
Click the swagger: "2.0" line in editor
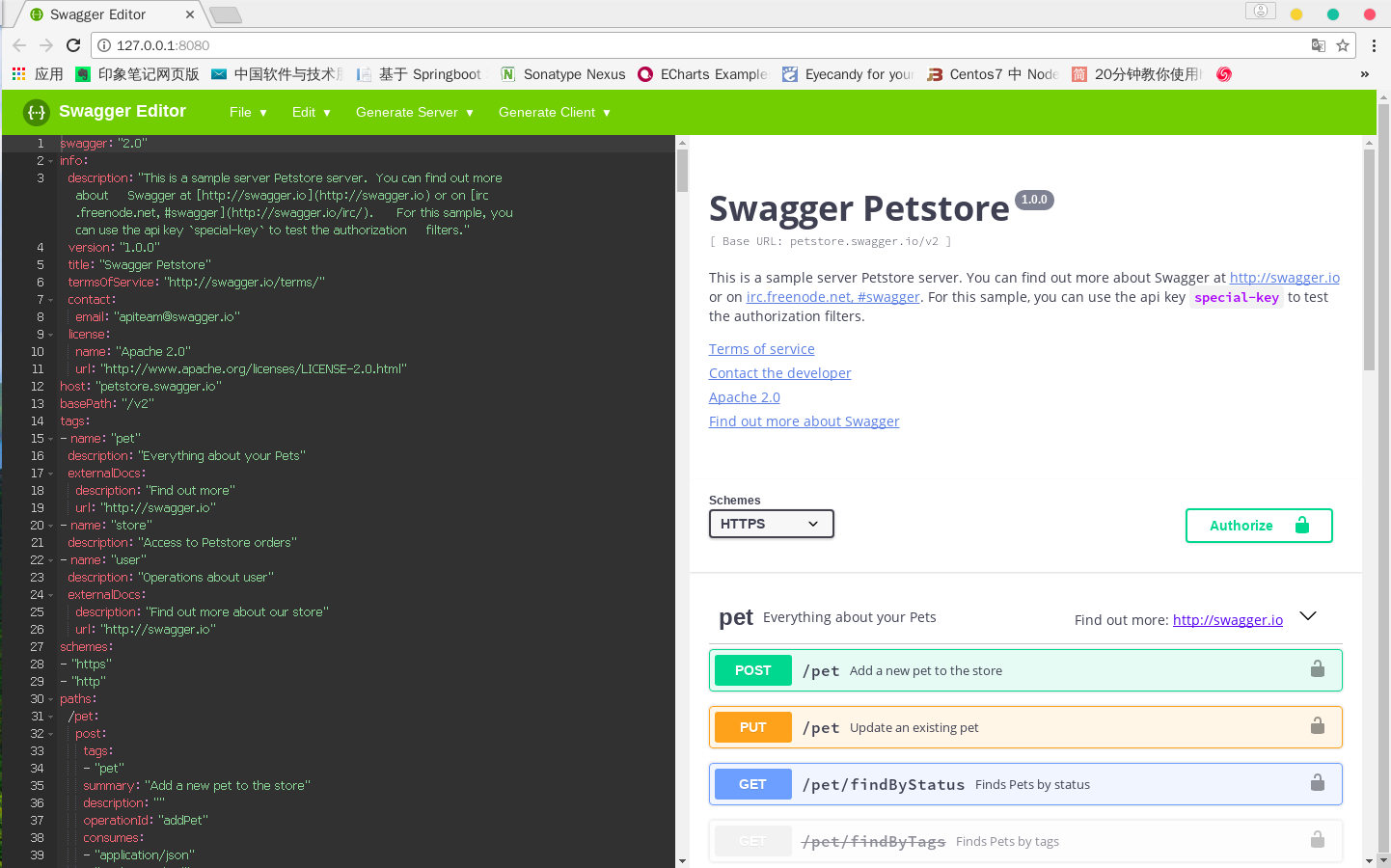103,144
